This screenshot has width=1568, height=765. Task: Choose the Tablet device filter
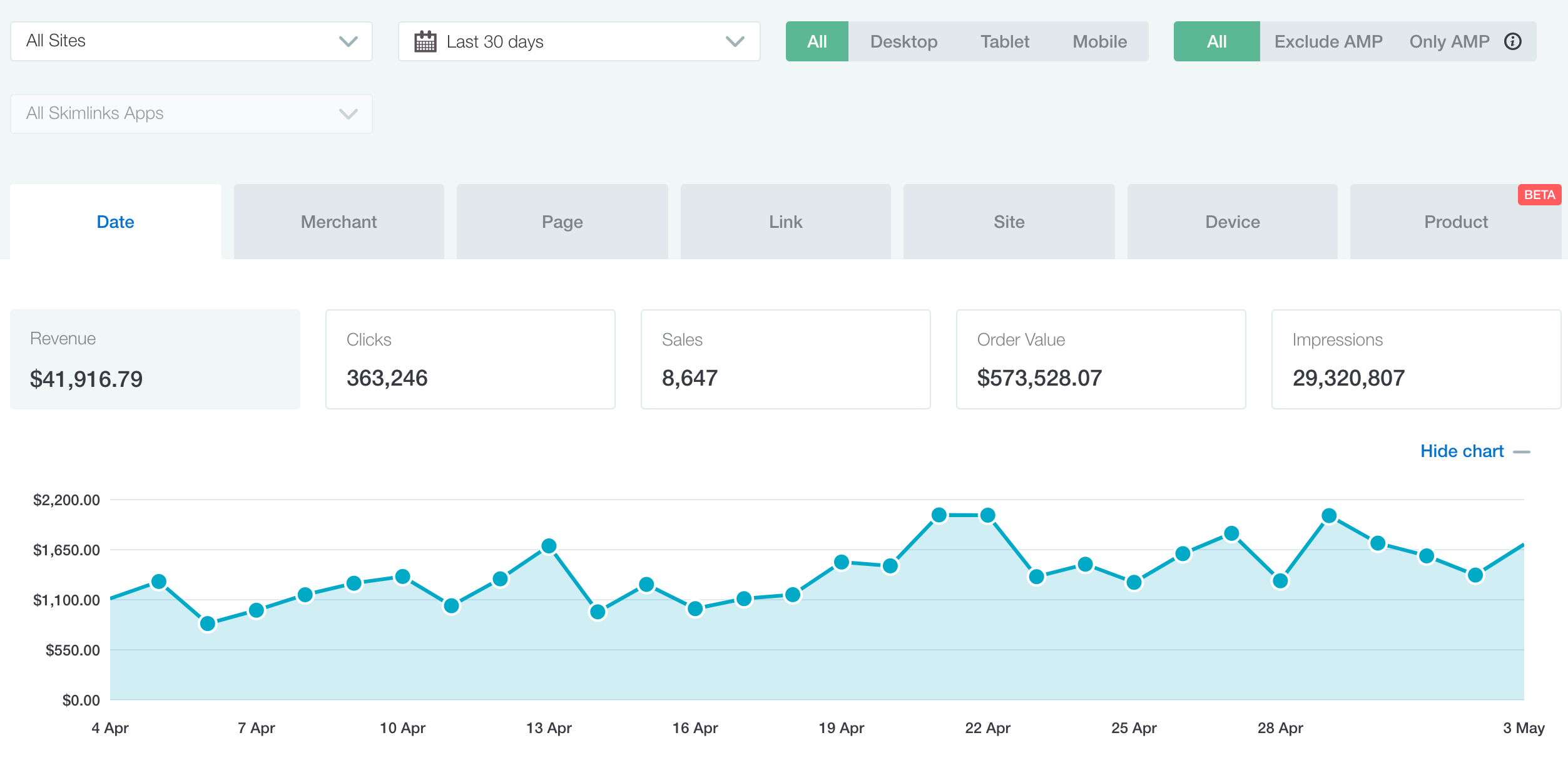pyautogui.click(x=1004, y=41)
